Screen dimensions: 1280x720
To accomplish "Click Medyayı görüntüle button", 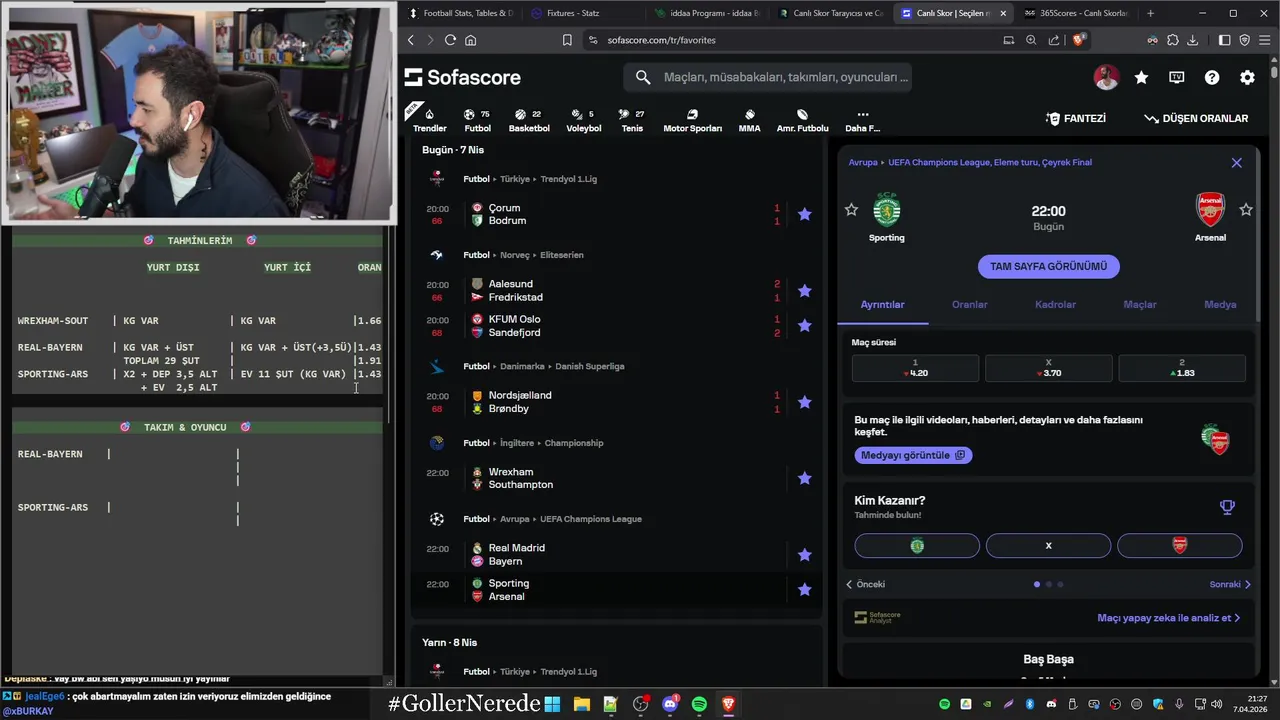I will [912, 455].
